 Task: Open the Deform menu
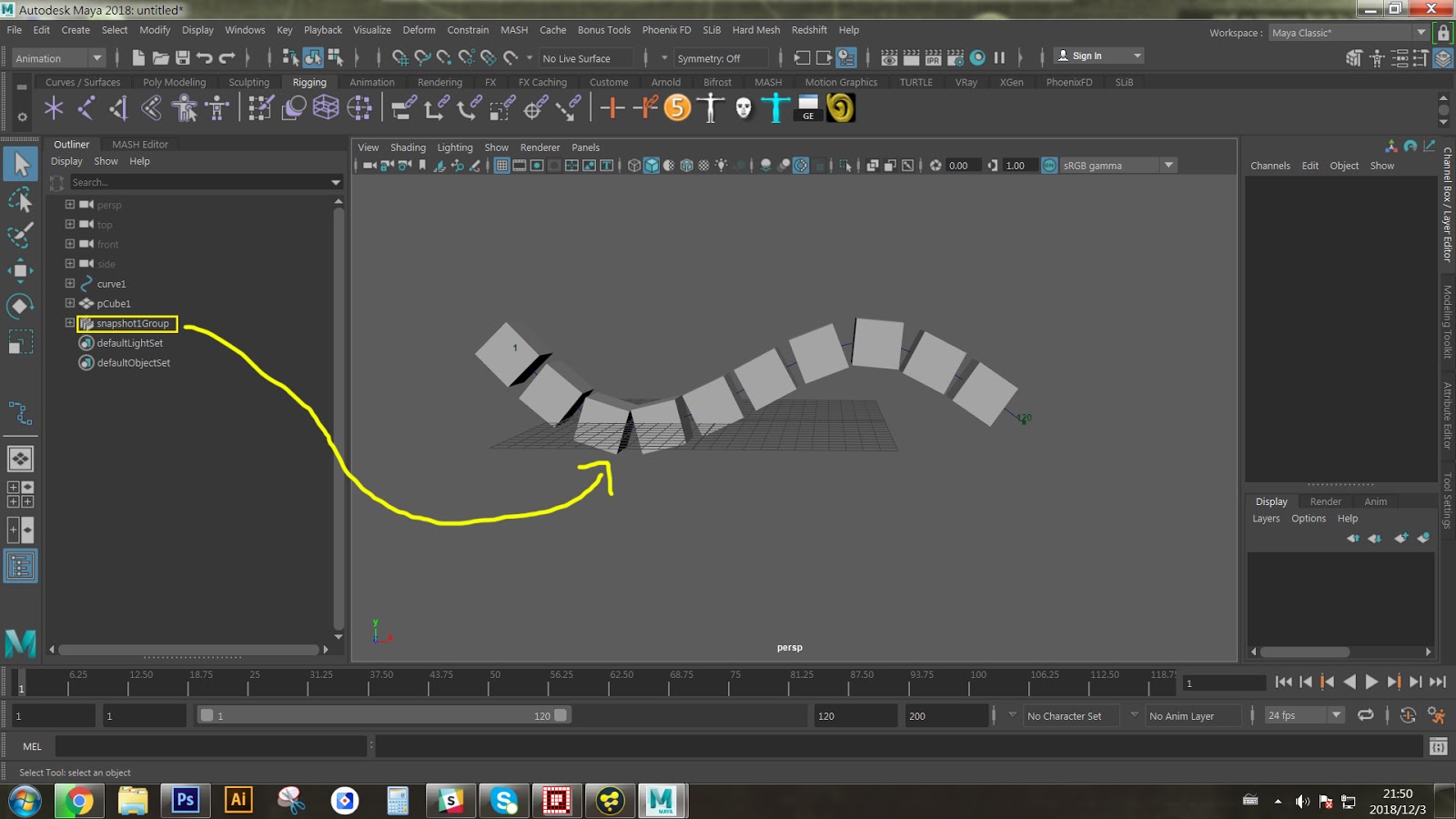click(419, 29)
